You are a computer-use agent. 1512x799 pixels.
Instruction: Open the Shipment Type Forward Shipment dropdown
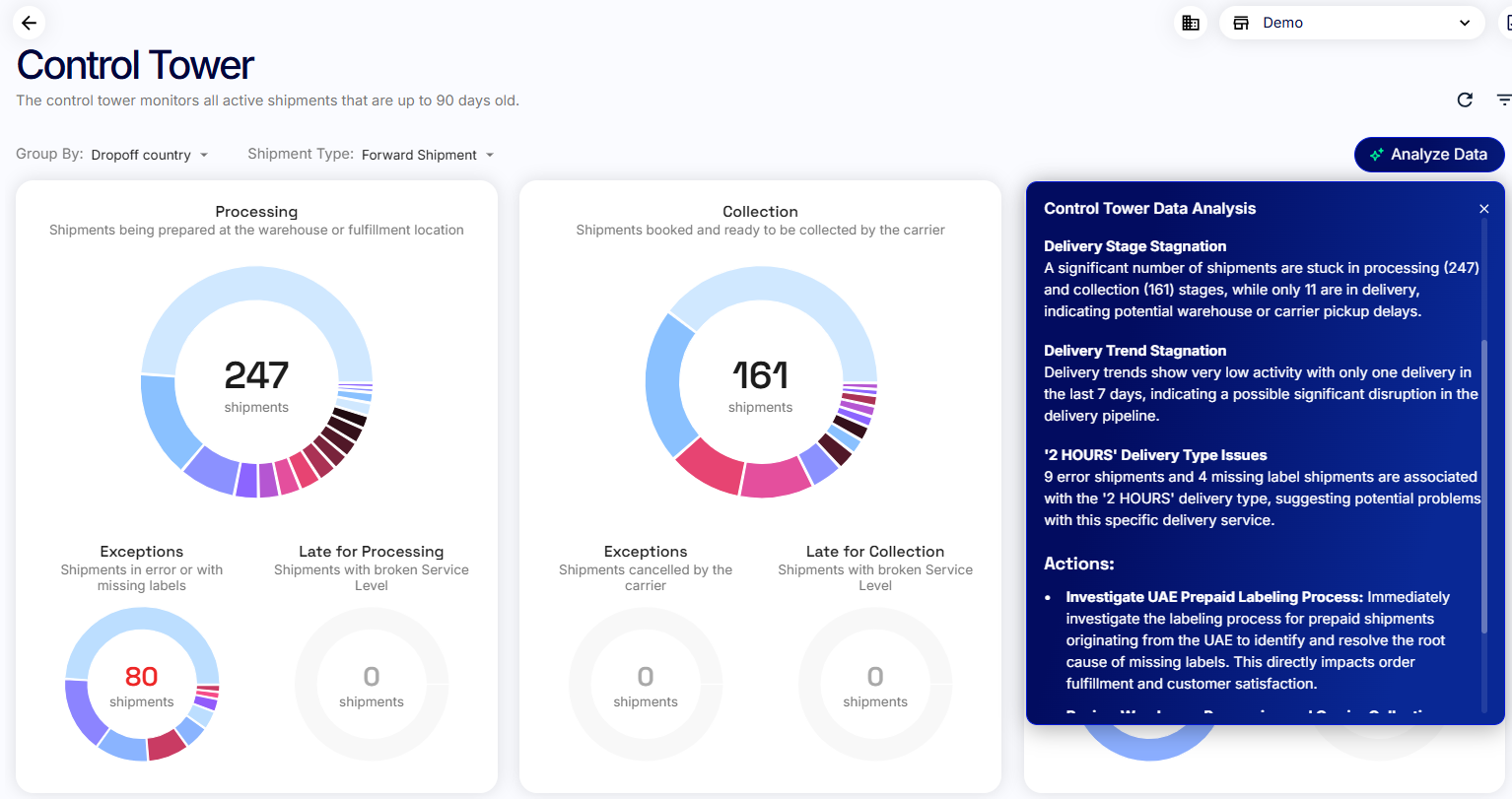[428, 155]
